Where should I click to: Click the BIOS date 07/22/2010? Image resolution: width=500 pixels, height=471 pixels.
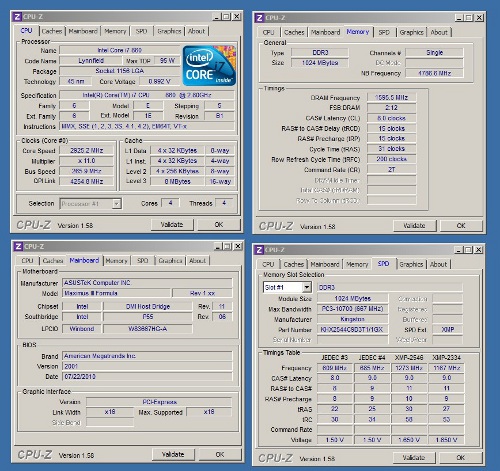pyautogui.click(x=147, y=377)
